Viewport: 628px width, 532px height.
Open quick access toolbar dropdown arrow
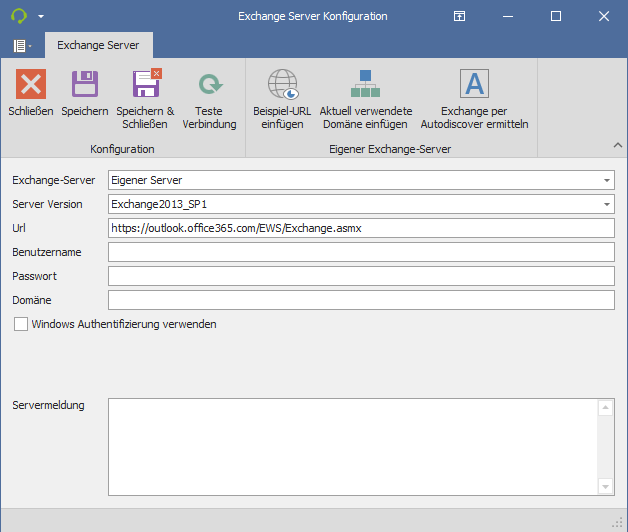point(41,17)
